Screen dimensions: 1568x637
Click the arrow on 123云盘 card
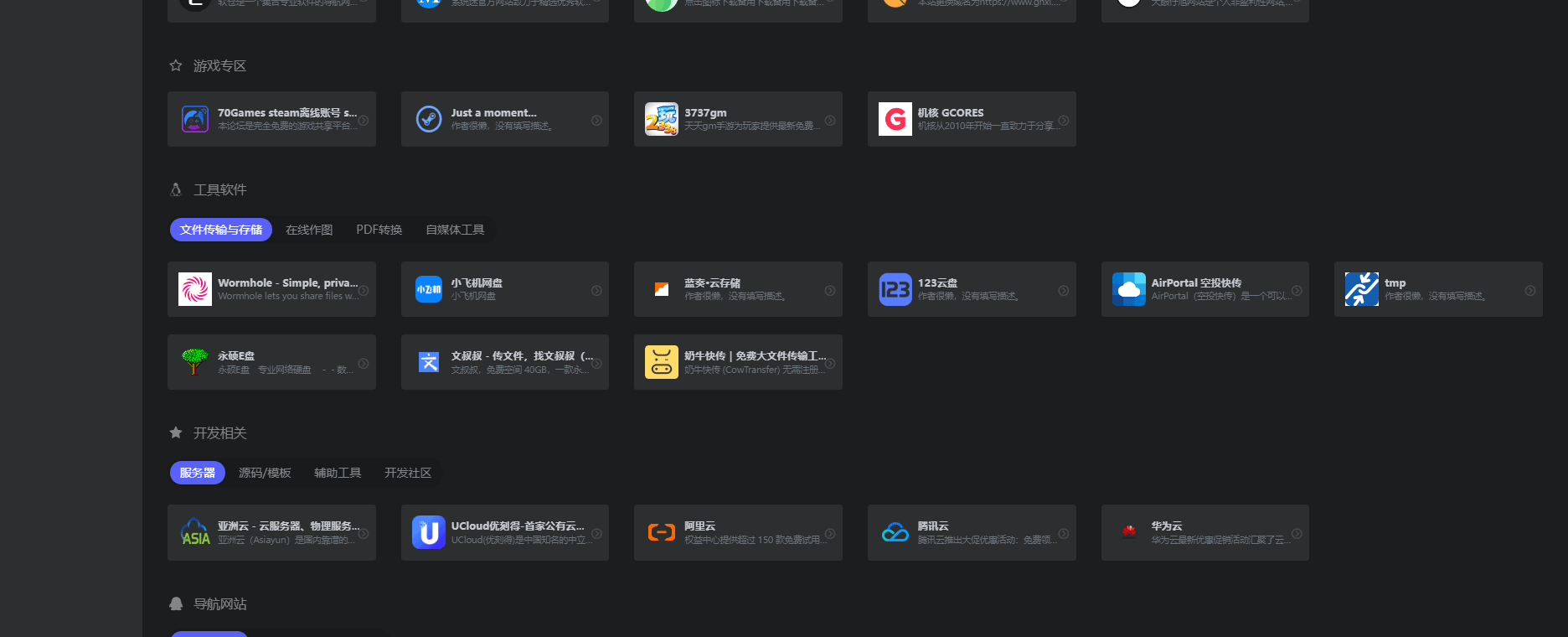coord(1064,290)
